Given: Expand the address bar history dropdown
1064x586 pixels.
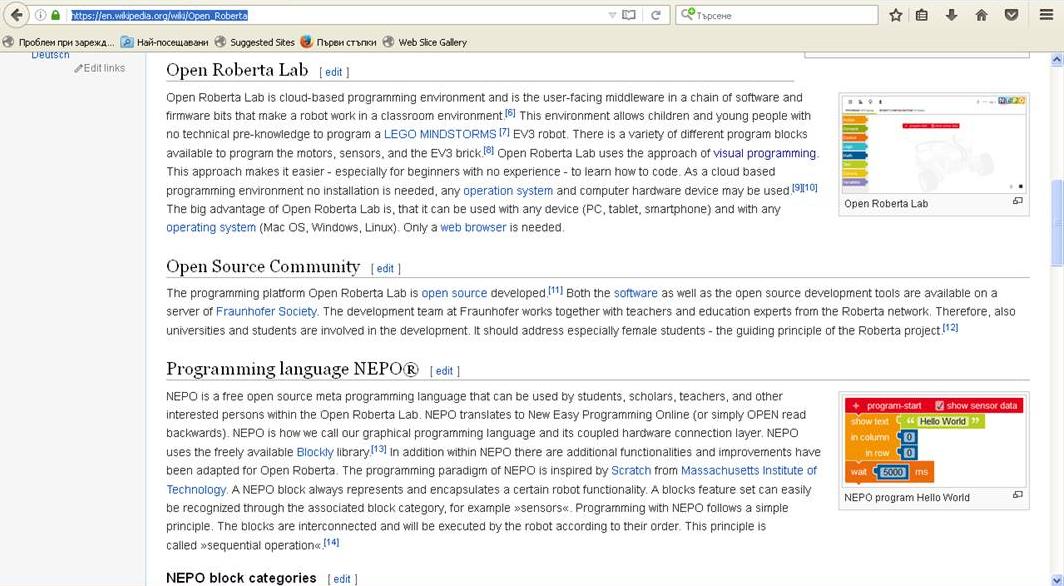Looking at the screenshot, I should [x=612, y=15].
